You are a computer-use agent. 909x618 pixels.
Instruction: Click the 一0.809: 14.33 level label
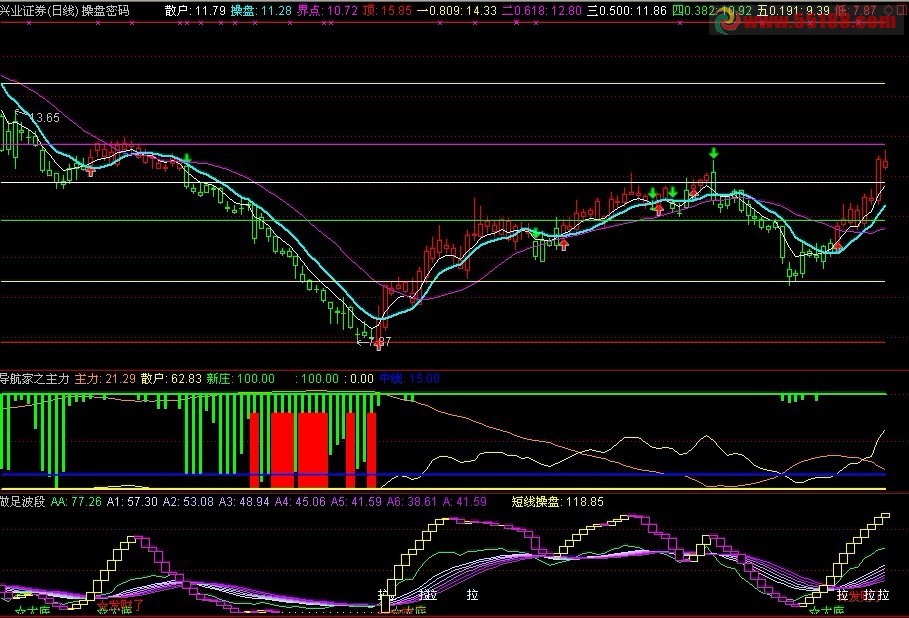(x=457, y=10)
